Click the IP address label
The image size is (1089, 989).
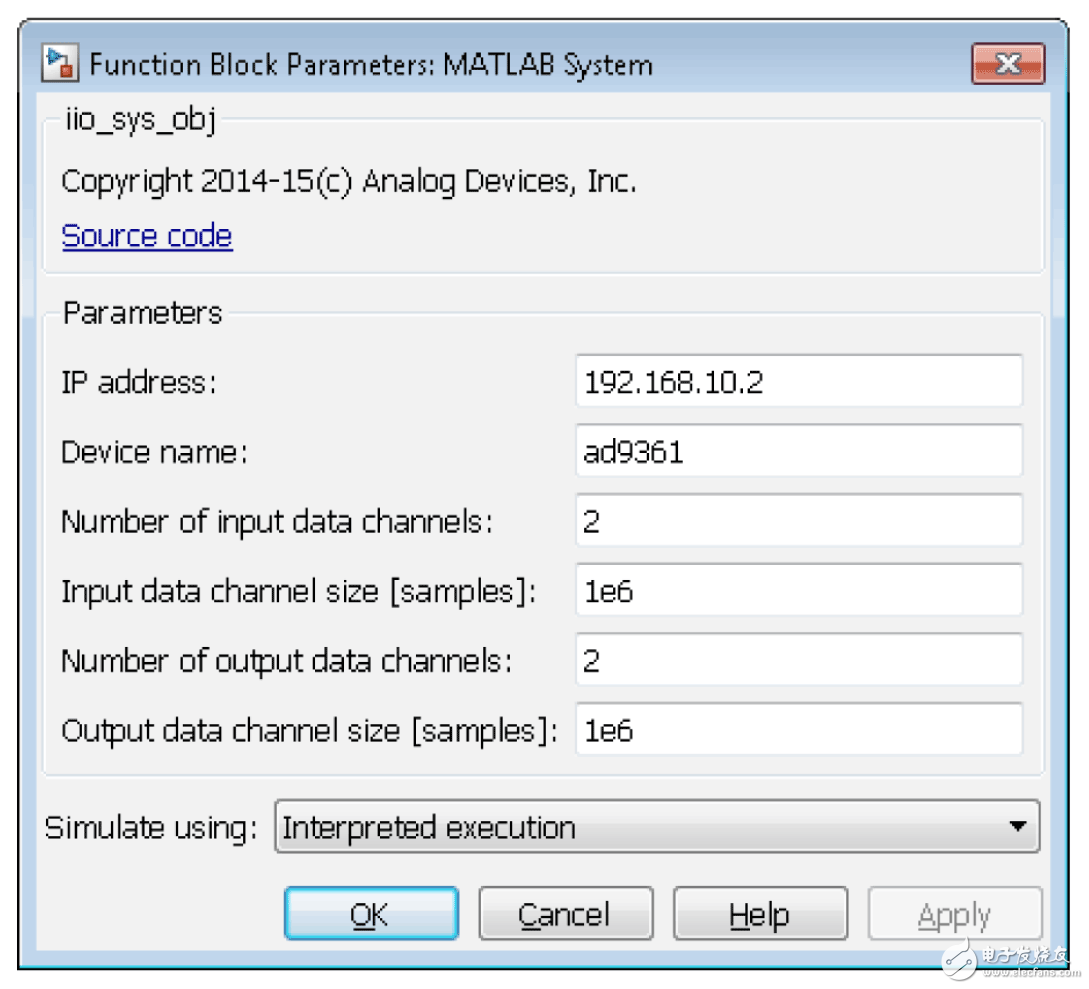point(139,382)
